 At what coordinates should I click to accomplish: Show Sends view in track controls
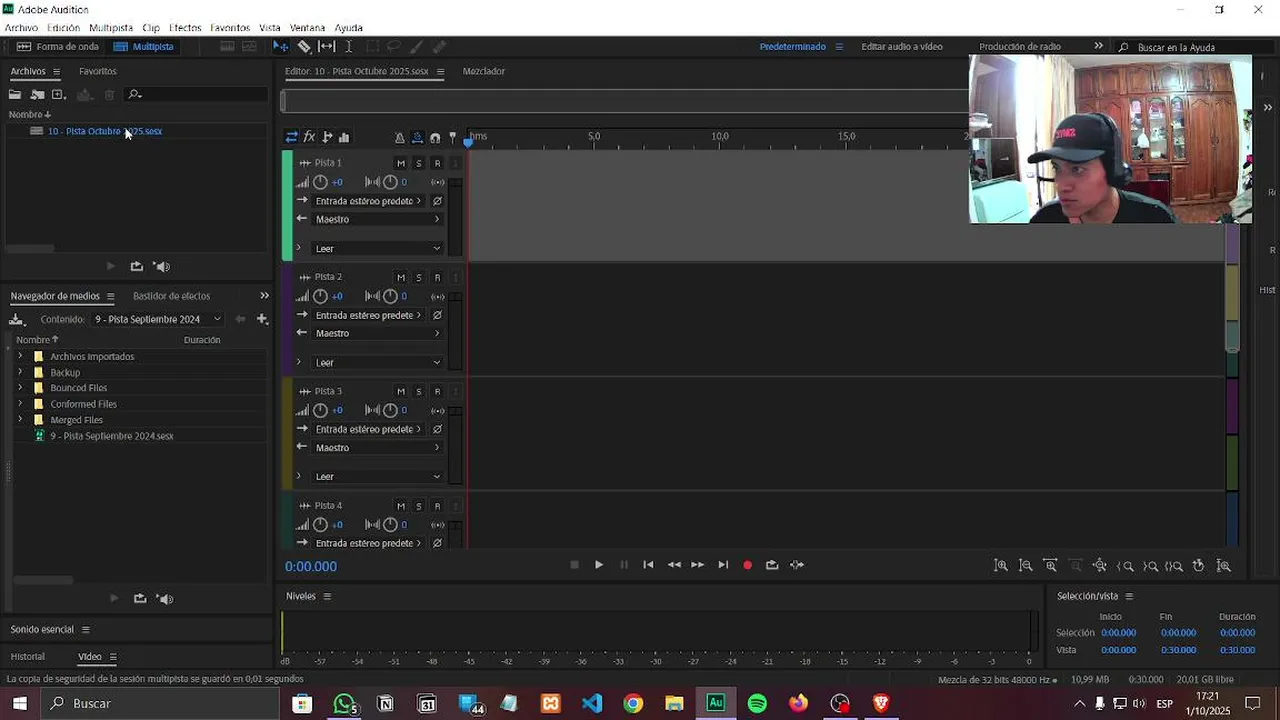tap(327, 137)
